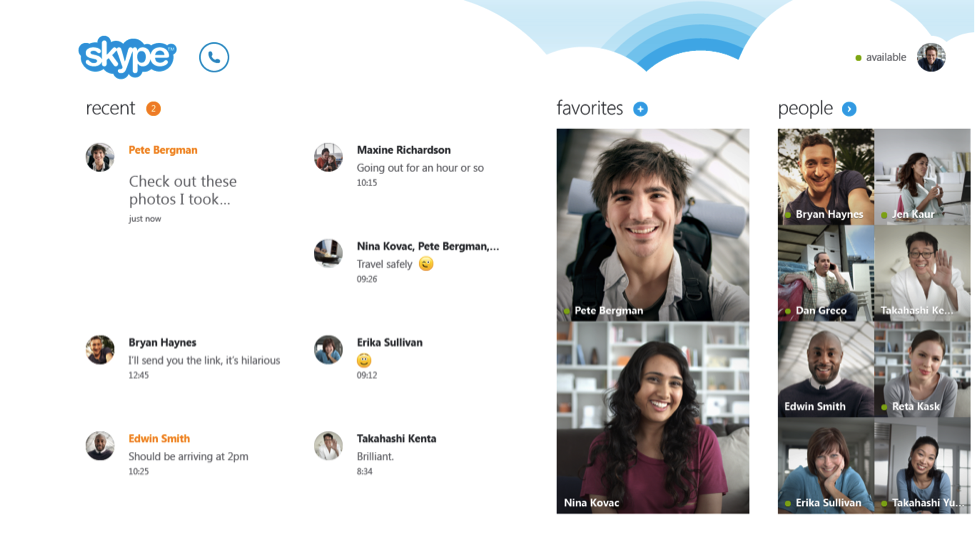975x549 pixels.
Task: Open your profile picture at top right
Action: [931, 57]
